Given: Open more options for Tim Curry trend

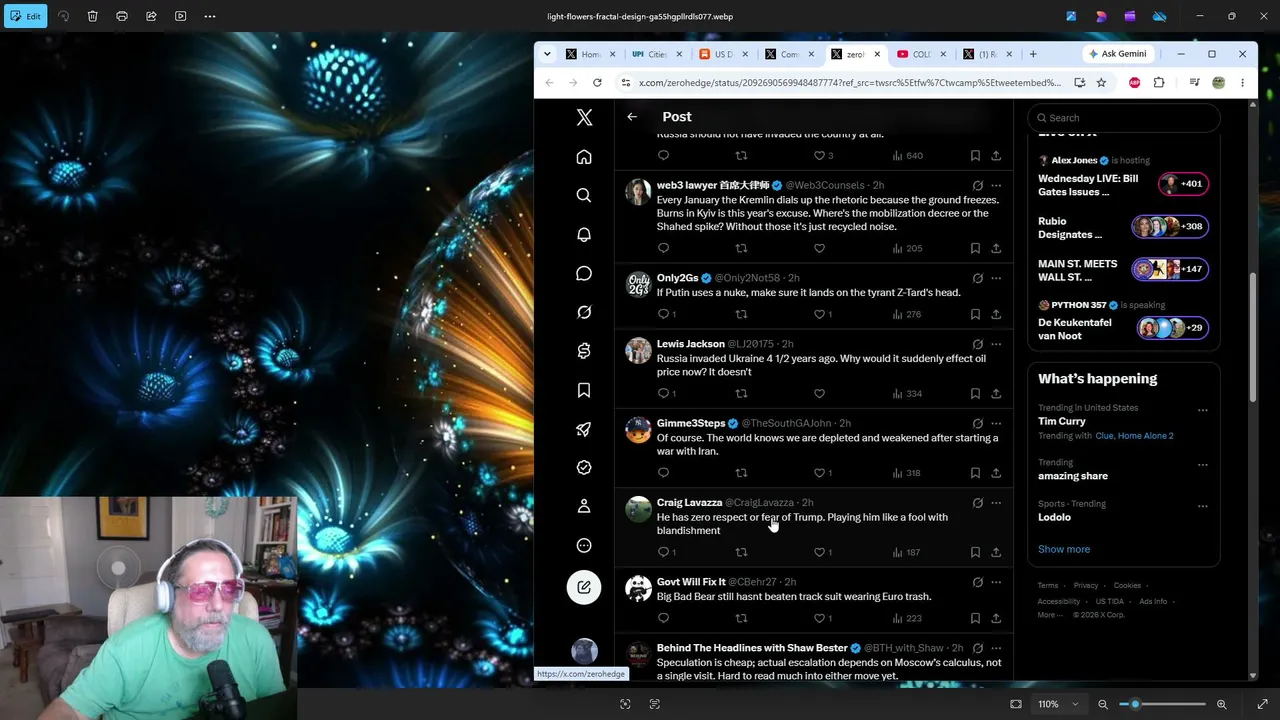Looking at the screenshot, I should (x=1203, y=410).
